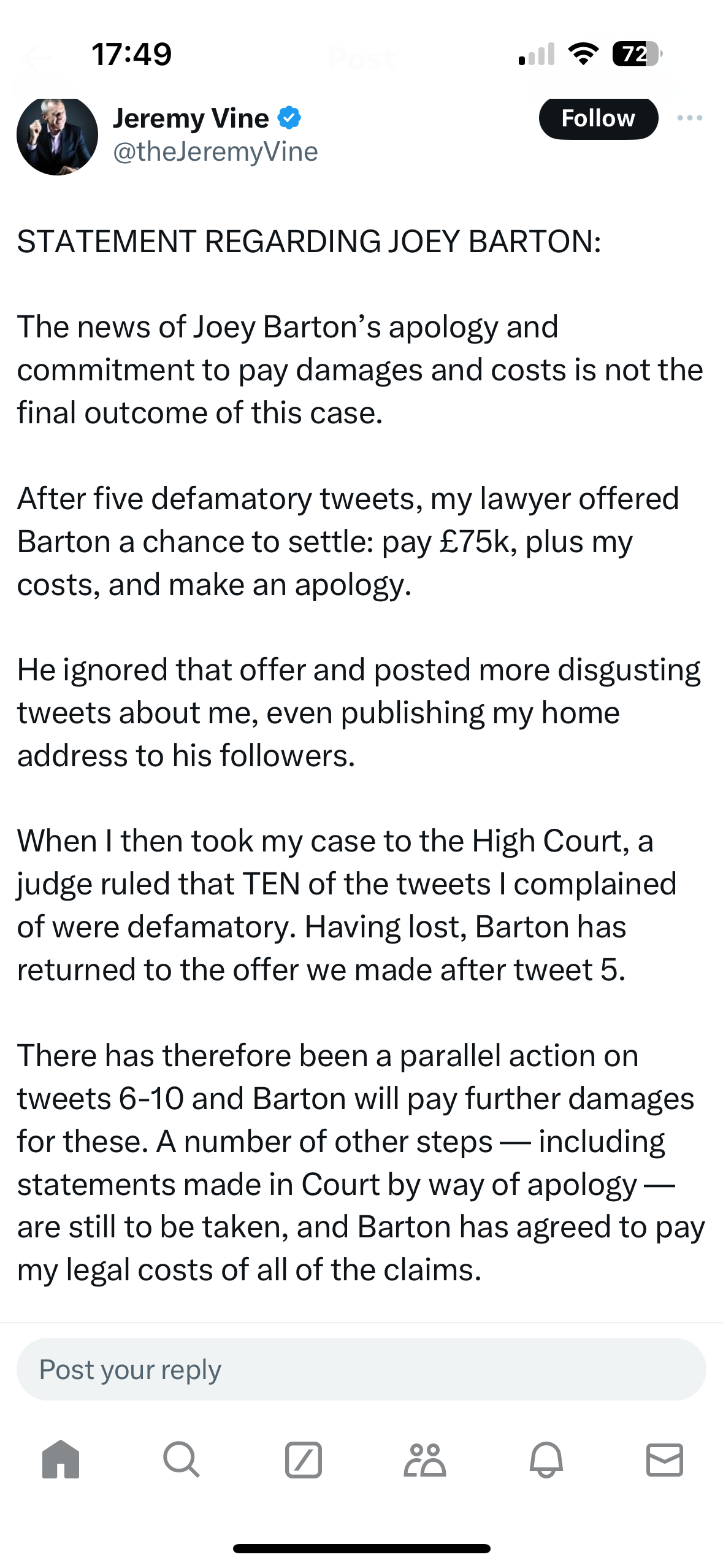Open the Messages envelope tab

[x=665, y=1459]
